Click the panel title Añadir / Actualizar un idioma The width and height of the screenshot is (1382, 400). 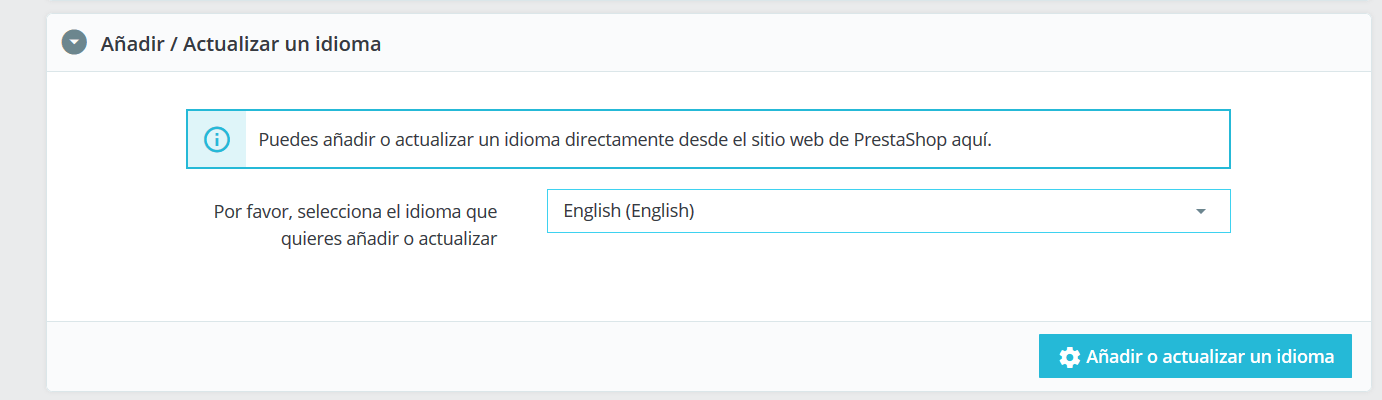[x=241, y=44]
